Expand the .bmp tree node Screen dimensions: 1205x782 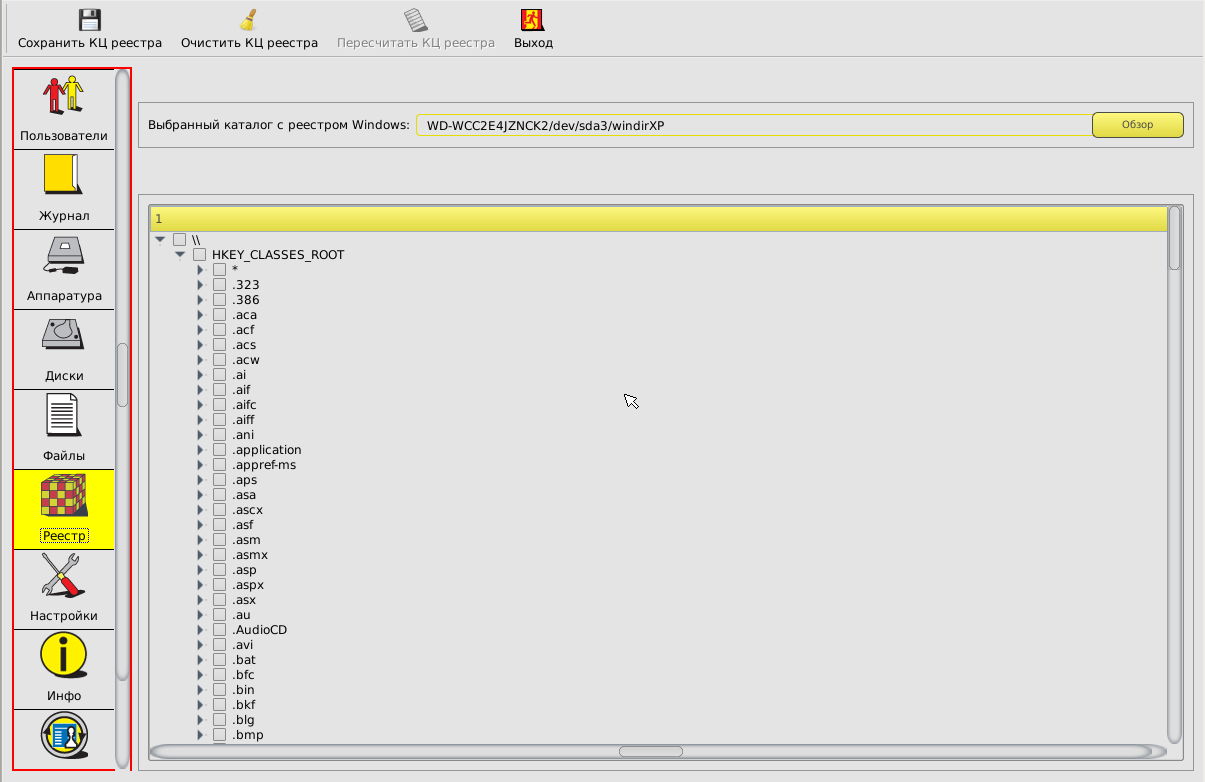[x=200, y=735]
